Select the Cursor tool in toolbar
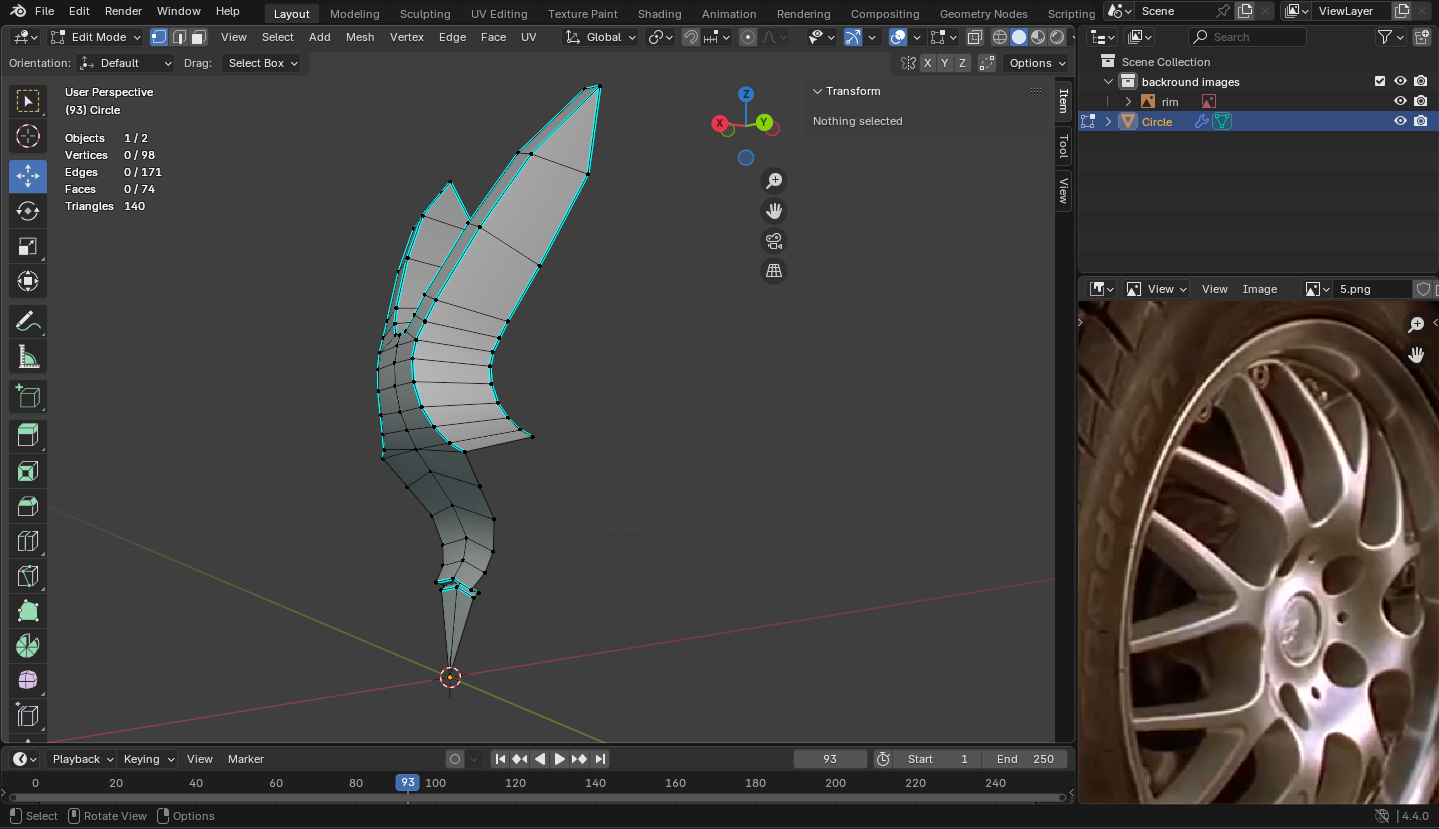 tap(28, 137)
